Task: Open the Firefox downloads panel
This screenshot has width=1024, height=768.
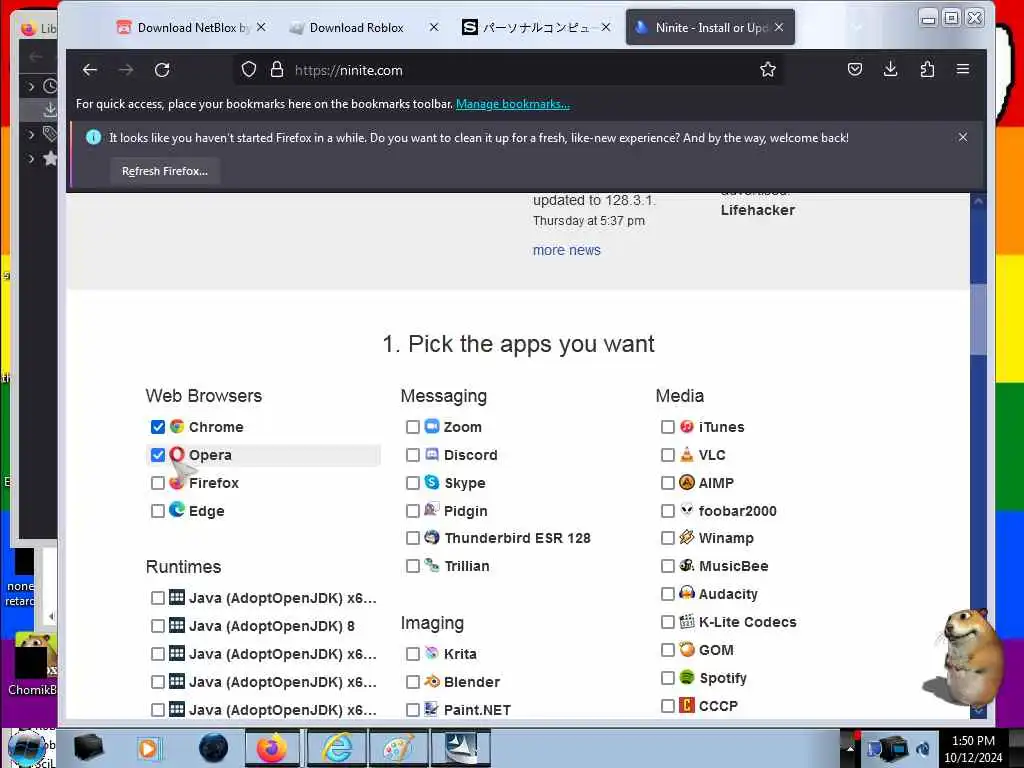Action: click(891, 69)
